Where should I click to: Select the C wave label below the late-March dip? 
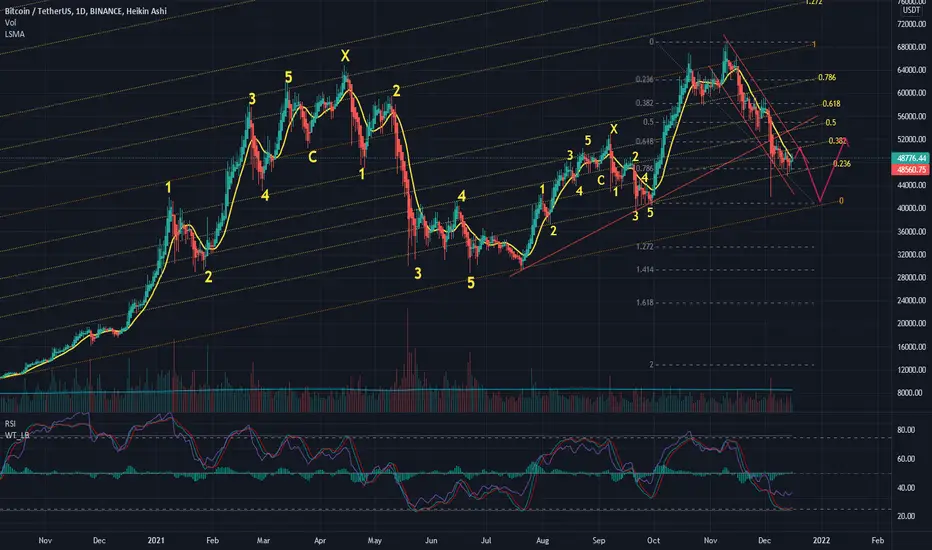312,157
